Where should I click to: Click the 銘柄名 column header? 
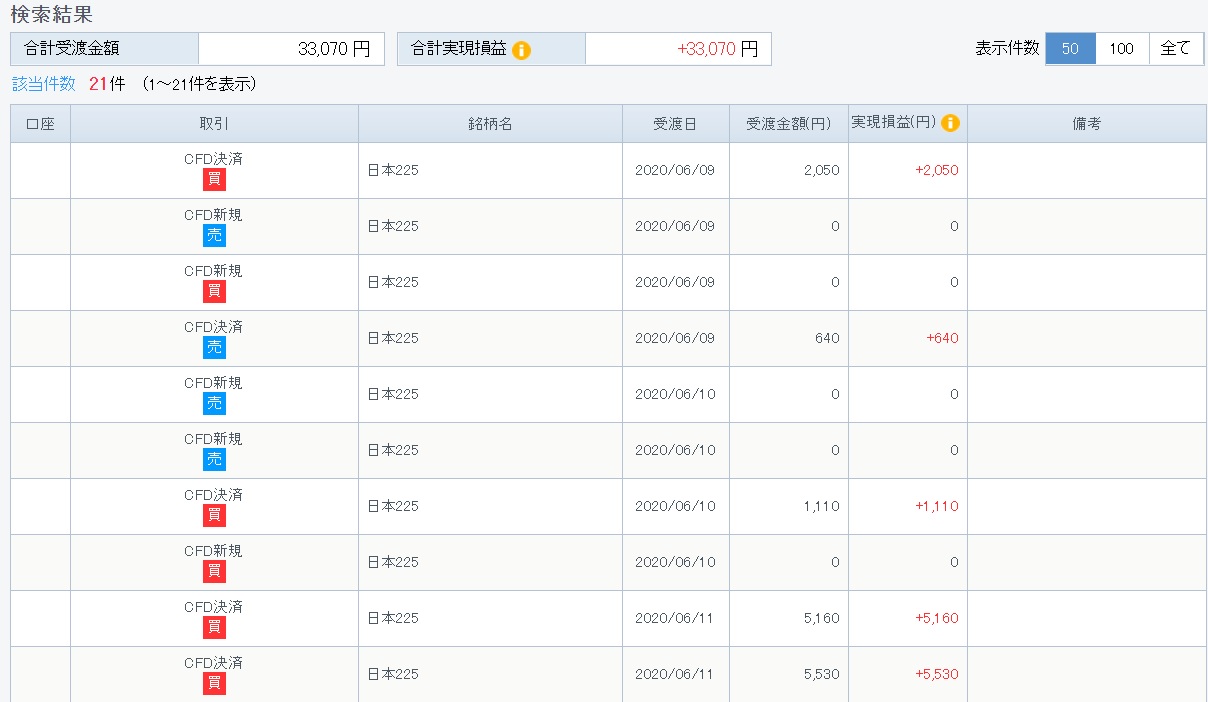tap(490, 124)
